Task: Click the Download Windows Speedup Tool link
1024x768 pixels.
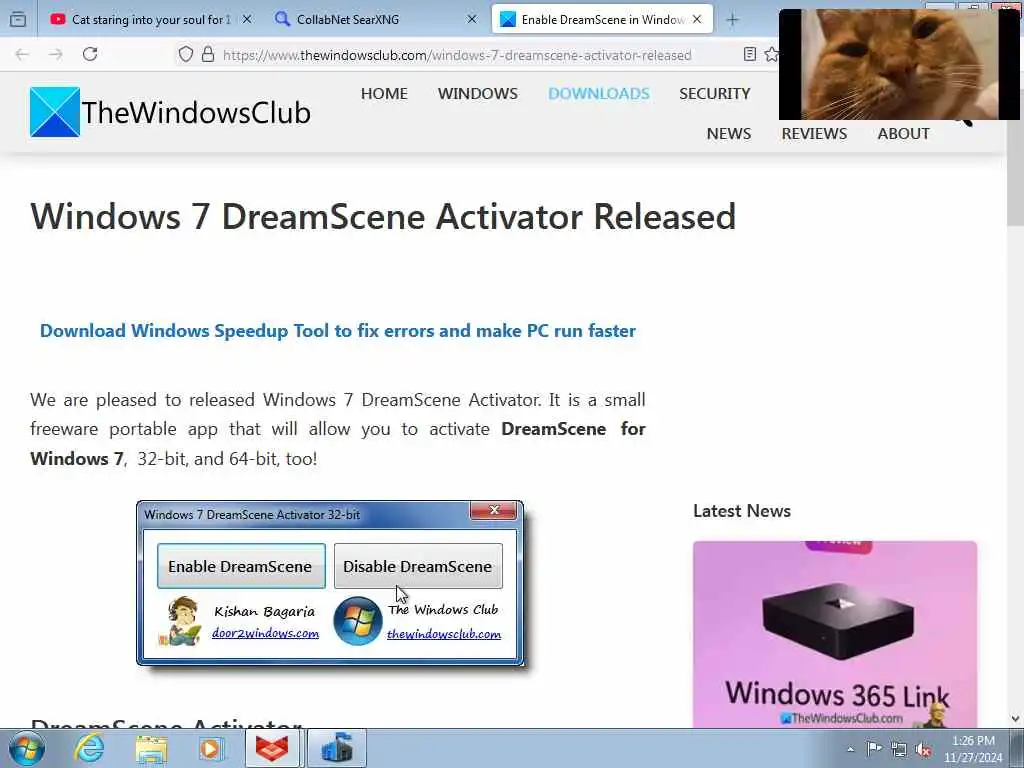Action: (338, 330)
